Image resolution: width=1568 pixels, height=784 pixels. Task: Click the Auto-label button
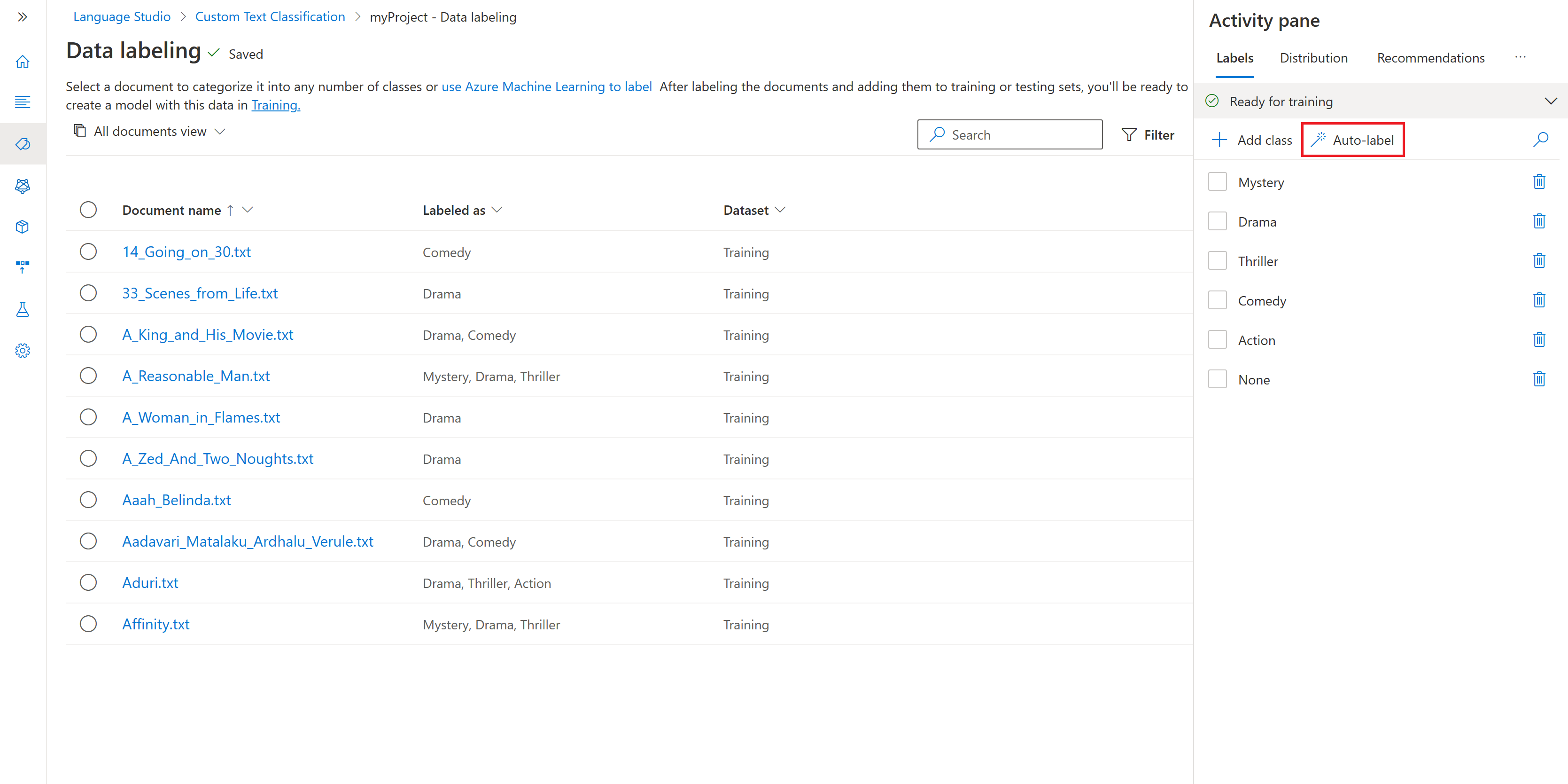tap(1352, 140)
